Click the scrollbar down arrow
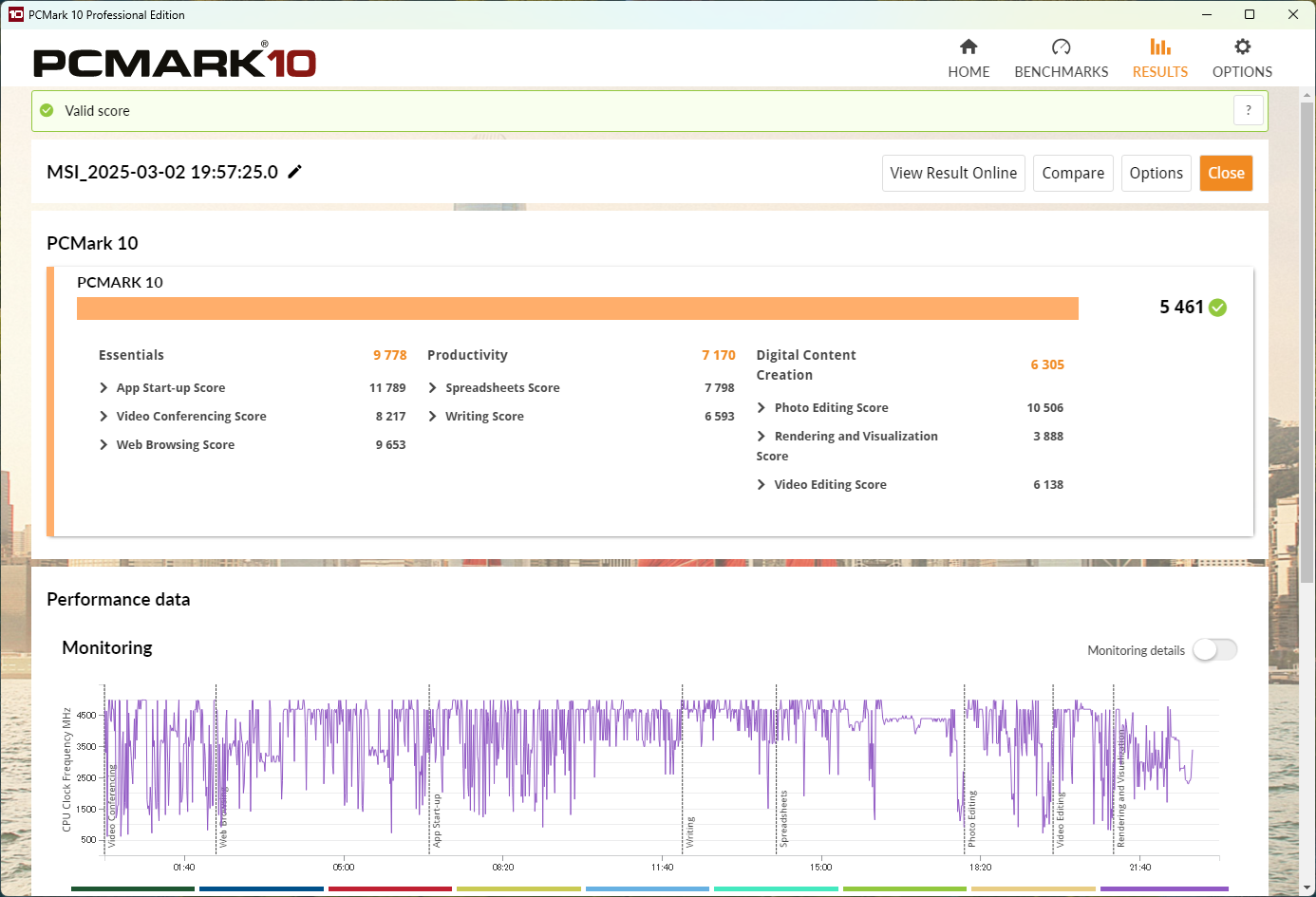The image size is (1316, 897). point(1307,888)
